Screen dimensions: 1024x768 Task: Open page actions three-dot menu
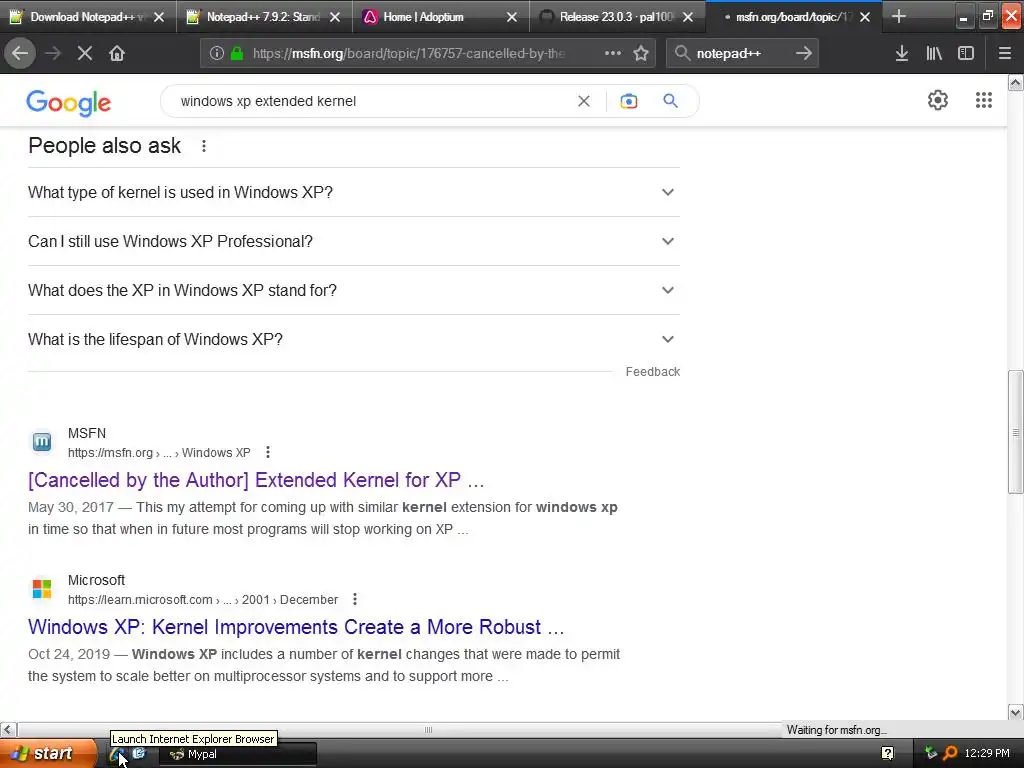(613, 54)
